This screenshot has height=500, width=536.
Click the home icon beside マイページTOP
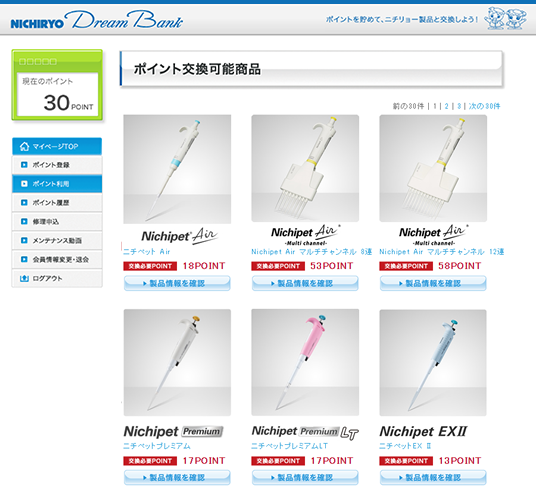pos(24,146)
